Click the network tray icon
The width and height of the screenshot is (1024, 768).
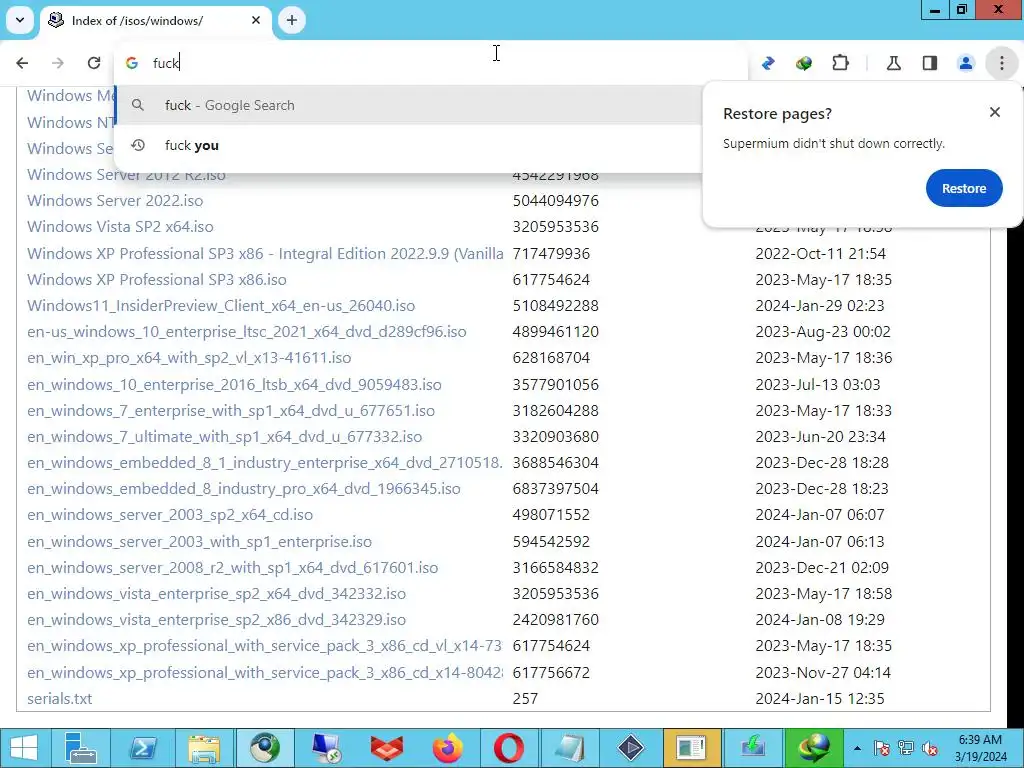tap(906, 748)
